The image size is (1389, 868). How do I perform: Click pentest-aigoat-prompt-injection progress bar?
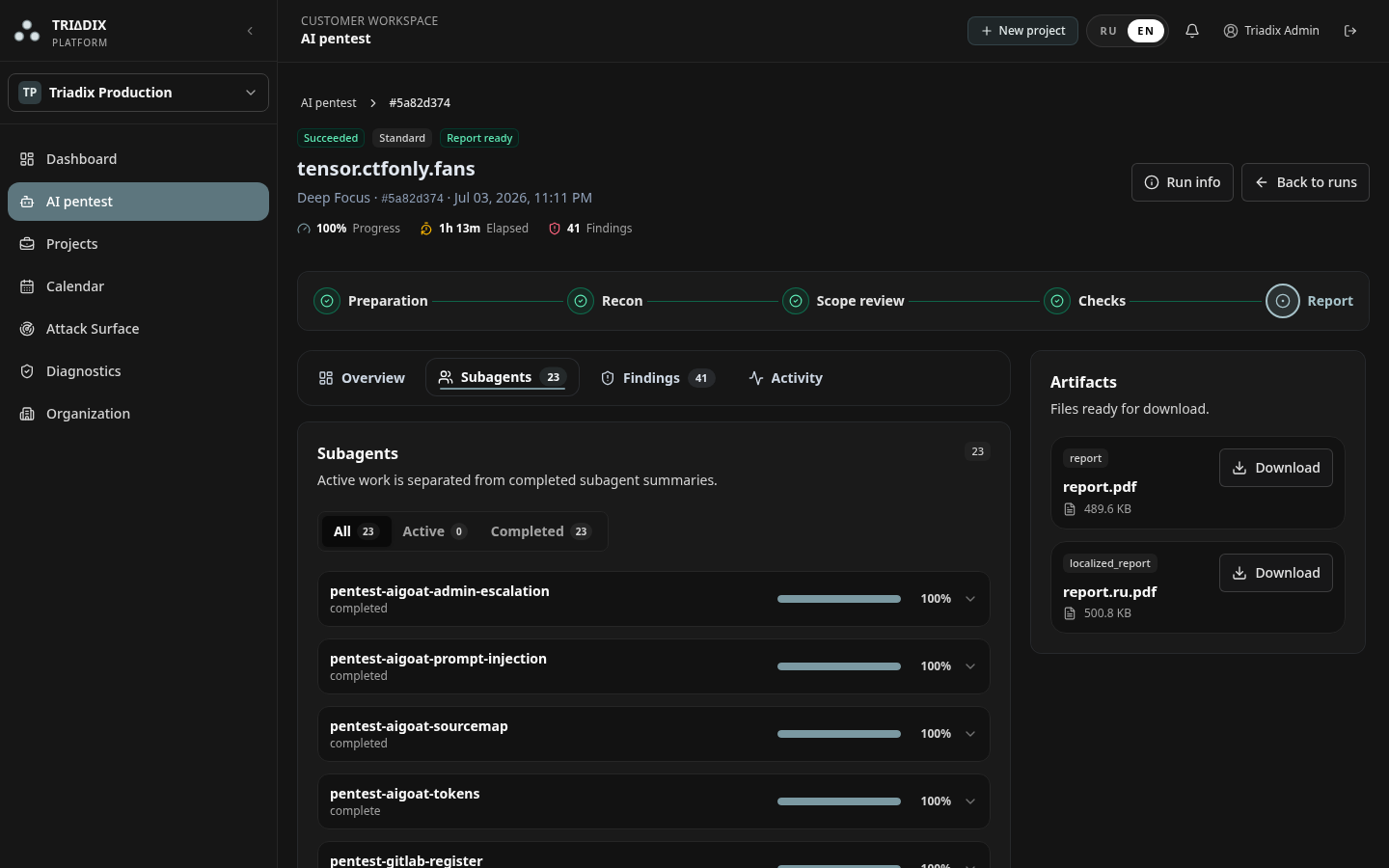pos(839,666)
